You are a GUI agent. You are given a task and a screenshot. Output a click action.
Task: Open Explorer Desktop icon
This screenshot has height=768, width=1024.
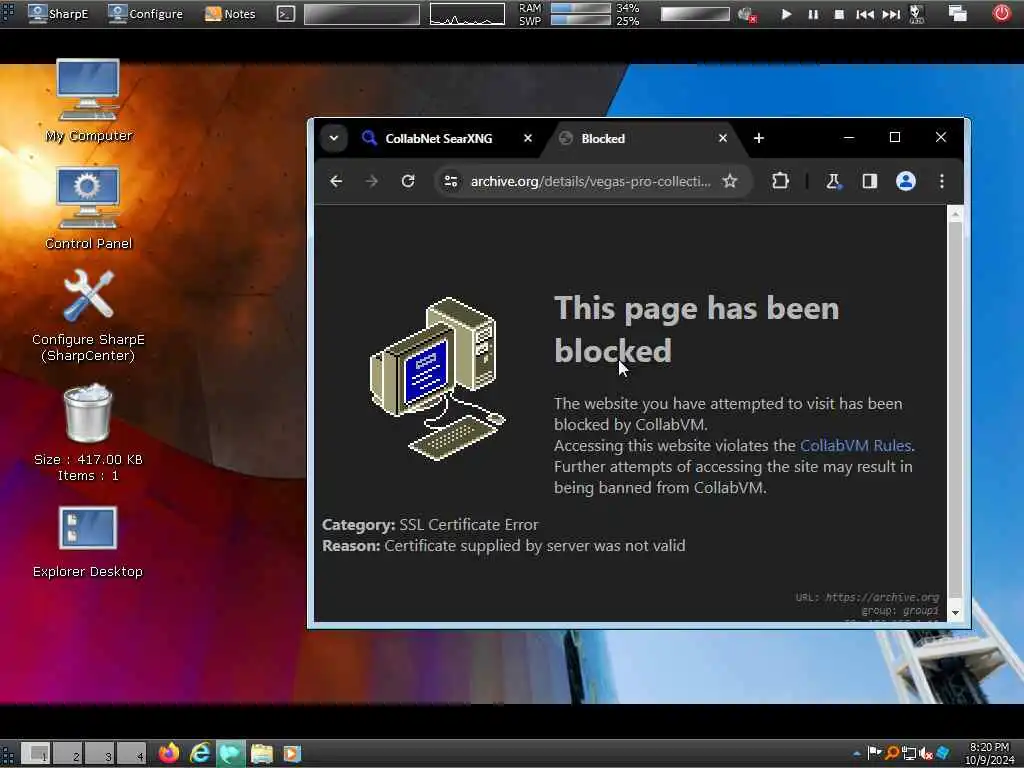pos(88,542)
